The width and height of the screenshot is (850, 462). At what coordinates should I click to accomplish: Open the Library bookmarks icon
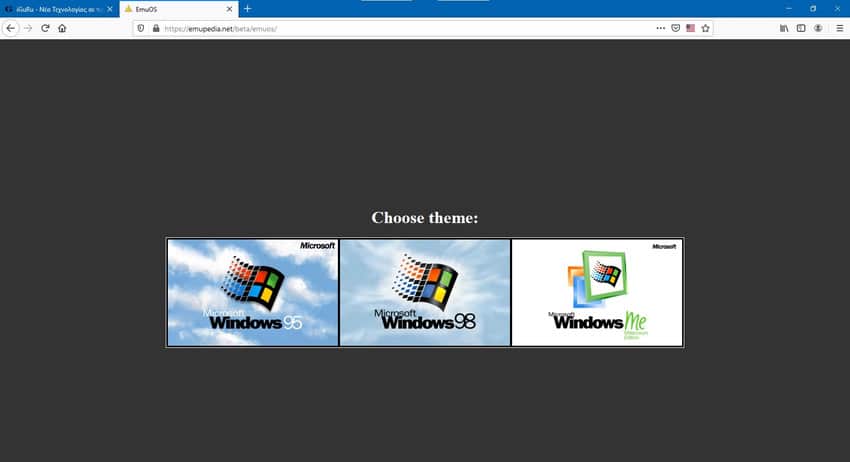(784, 28)
